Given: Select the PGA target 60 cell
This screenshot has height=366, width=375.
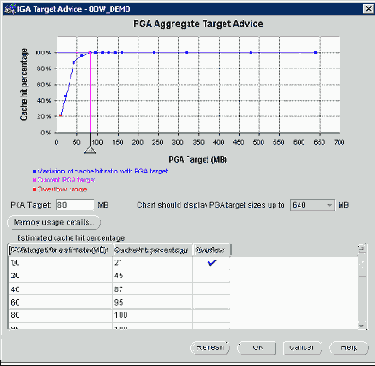Looking at the screenshot, I should [x=60, y=302].
